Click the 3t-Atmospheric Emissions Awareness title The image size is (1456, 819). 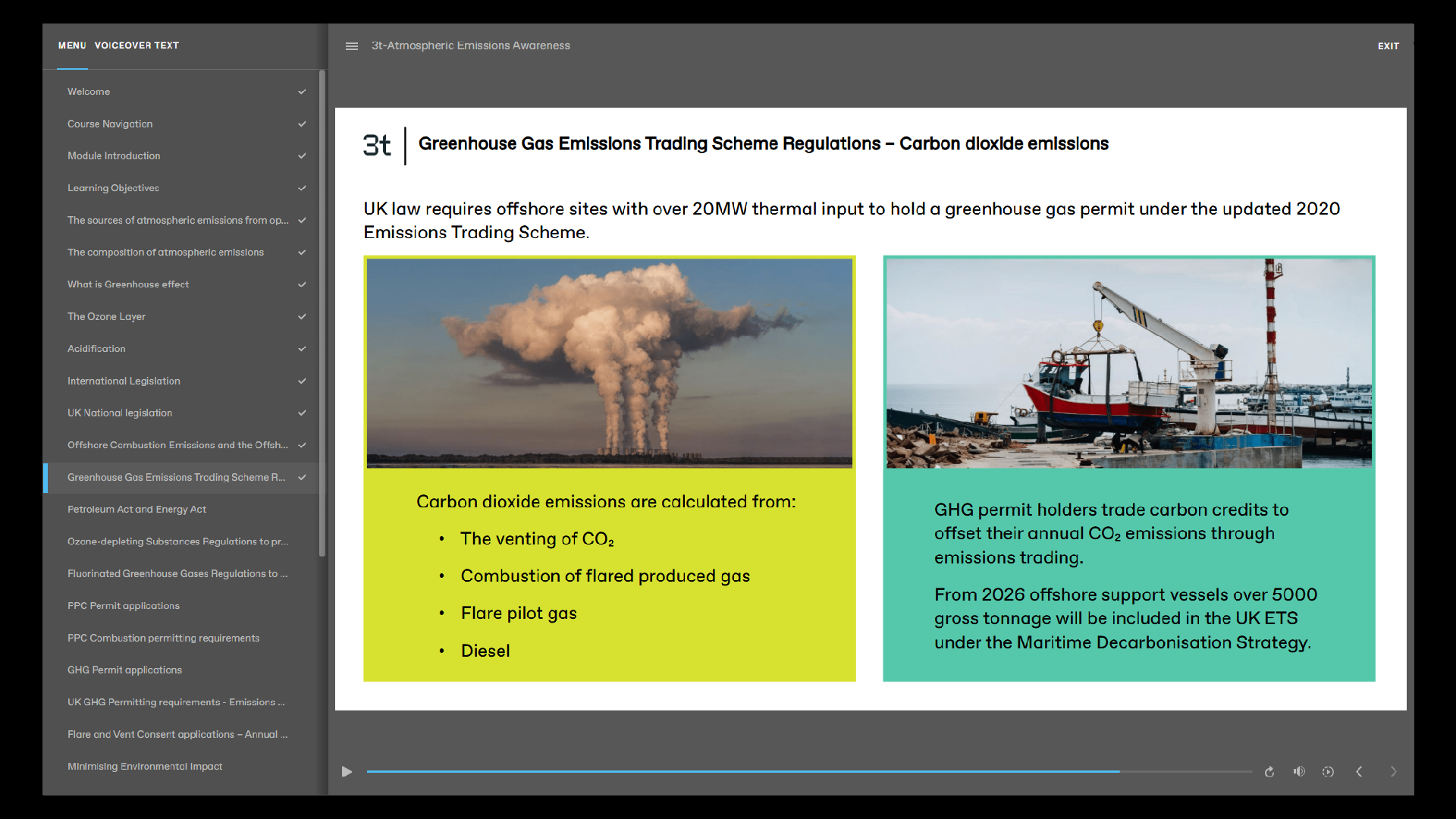(471, 46)
